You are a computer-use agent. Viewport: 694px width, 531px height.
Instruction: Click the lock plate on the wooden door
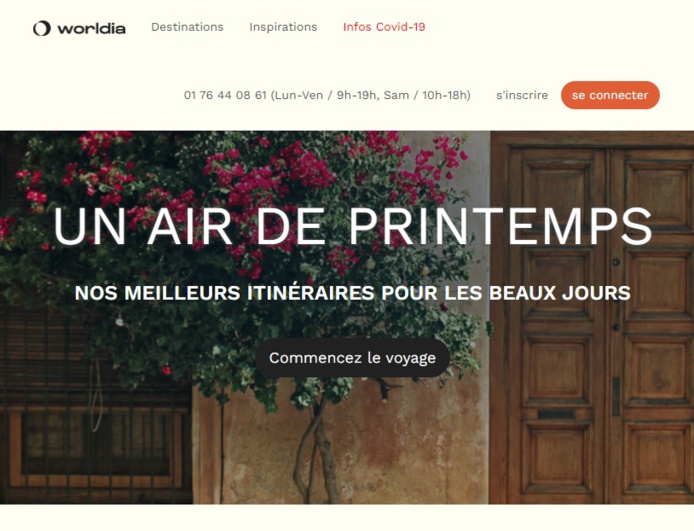pyautogui.click(x=616, y=396)
